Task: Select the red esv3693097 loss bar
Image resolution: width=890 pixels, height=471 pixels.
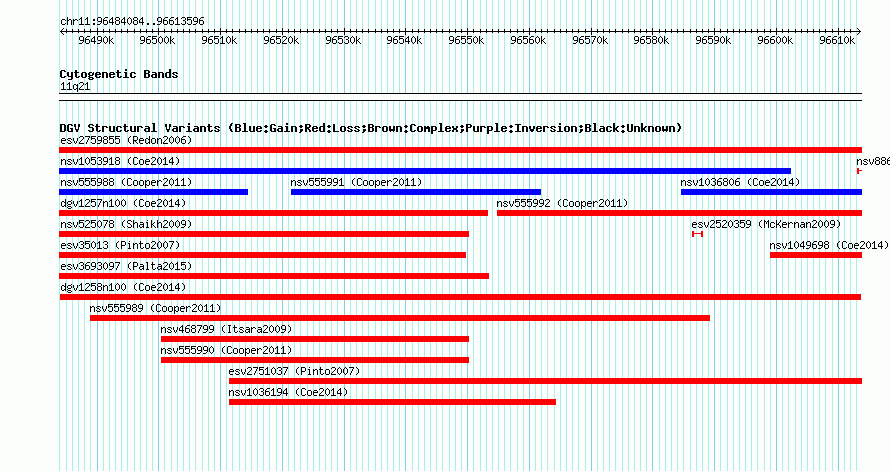Action: click(x=274, y=276)
